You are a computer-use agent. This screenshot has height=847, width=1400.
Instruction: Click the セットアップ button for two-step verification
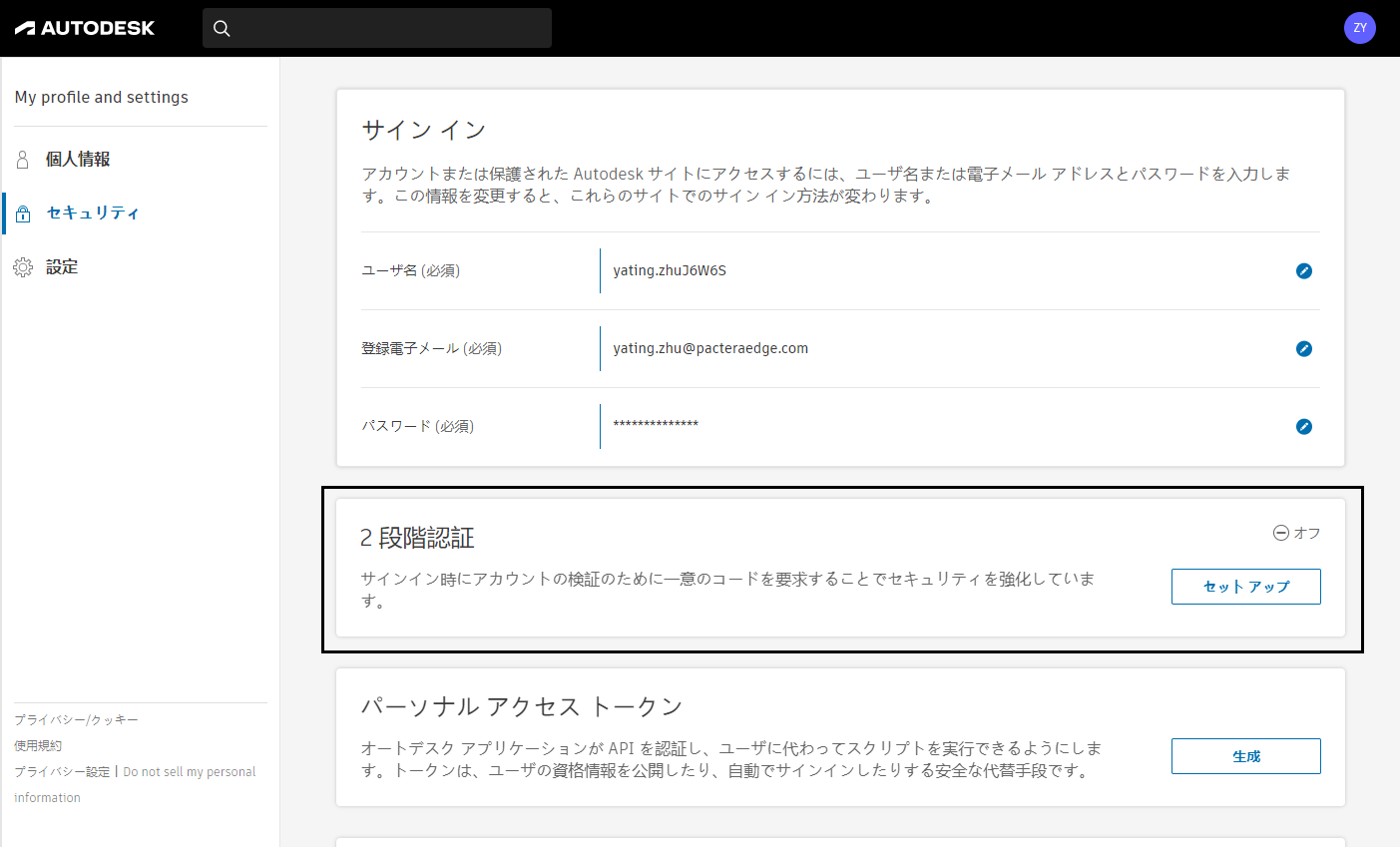click(1245, 586)
